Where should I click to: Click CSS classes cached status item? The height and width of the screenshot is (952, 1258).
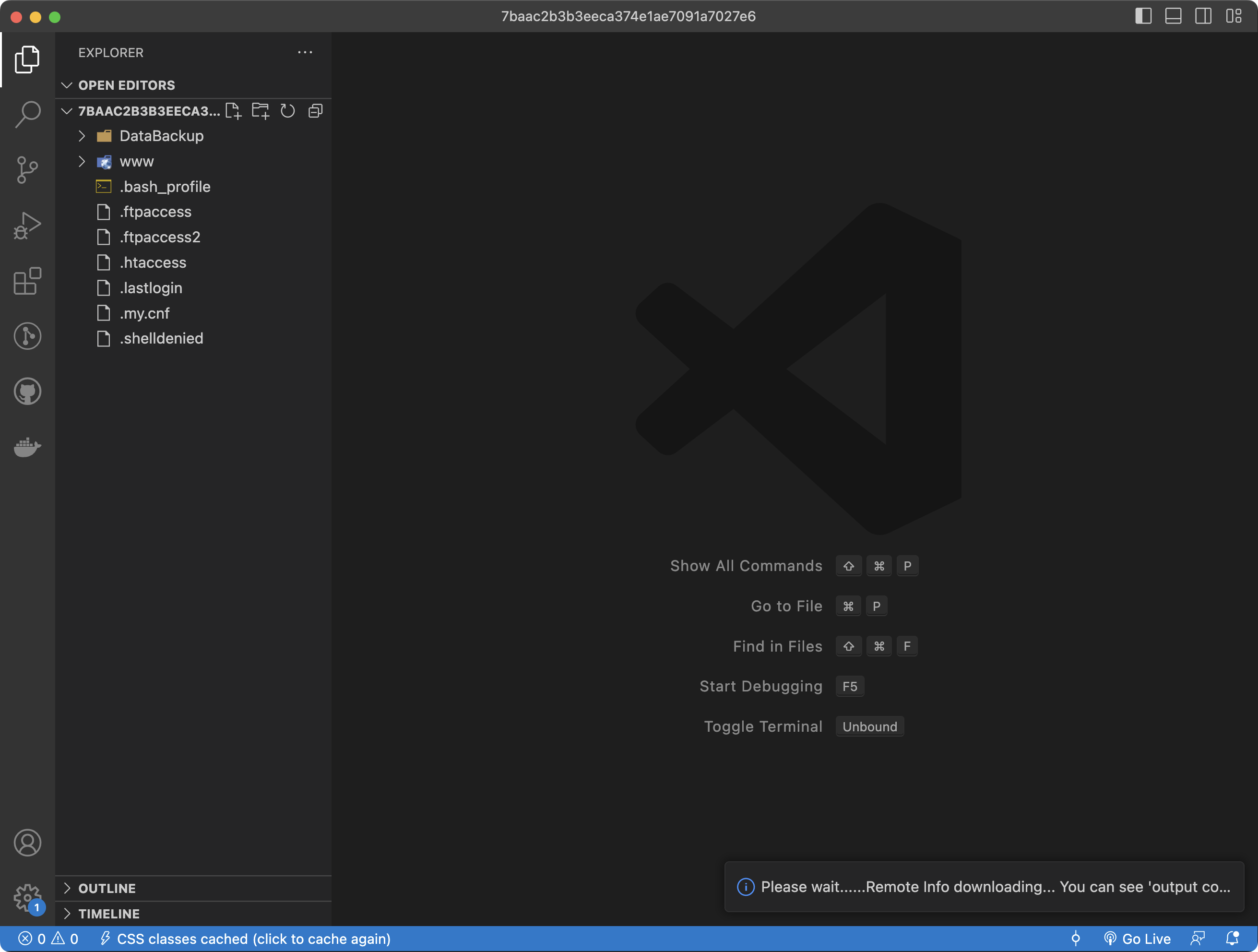pyautogui.click(x=246, y=939)
